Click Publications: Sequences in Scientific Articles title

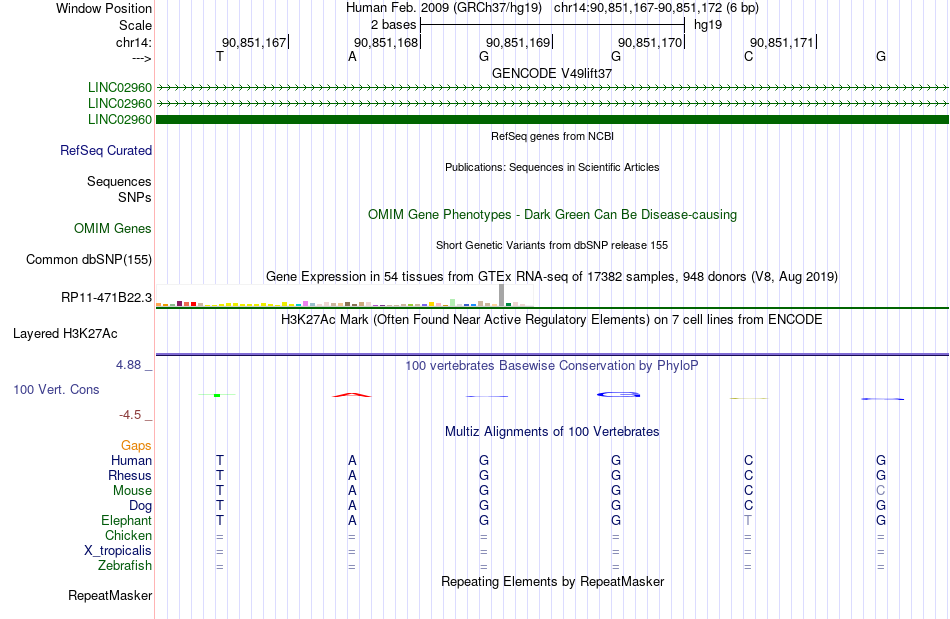pyautogui.click(x=552, y=167)
